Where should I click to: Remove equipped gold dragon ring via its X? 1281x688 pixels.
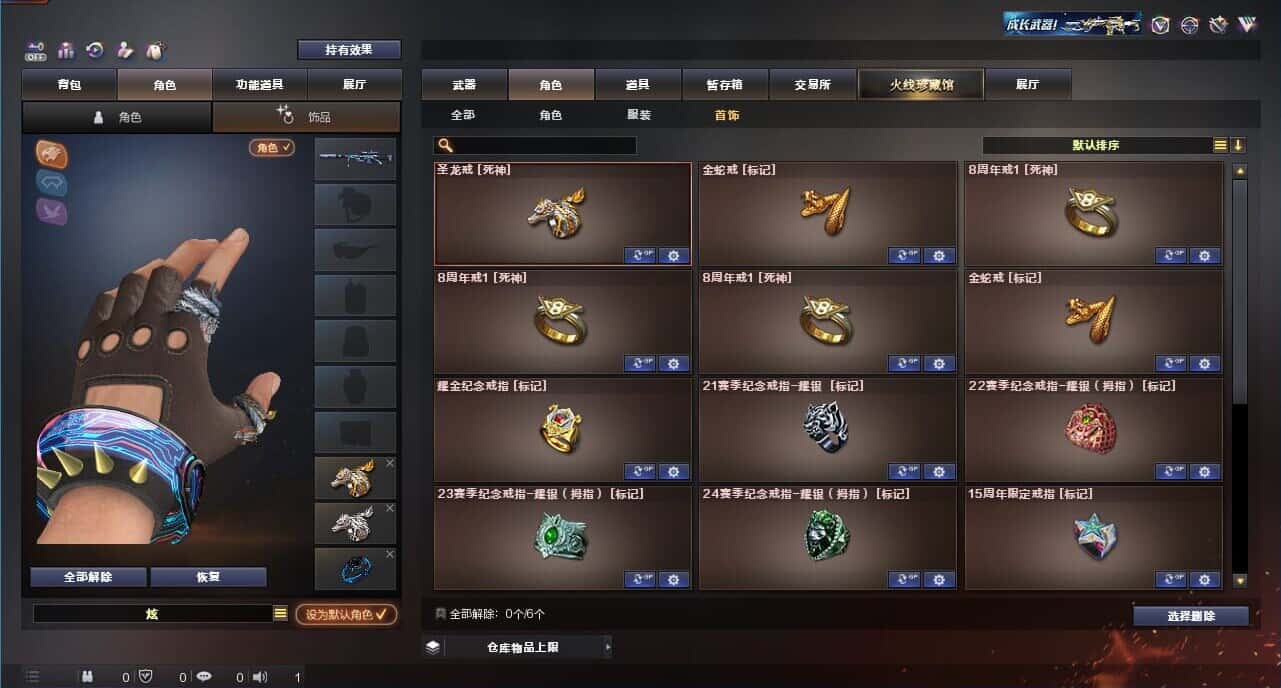(x=390, y=463)
